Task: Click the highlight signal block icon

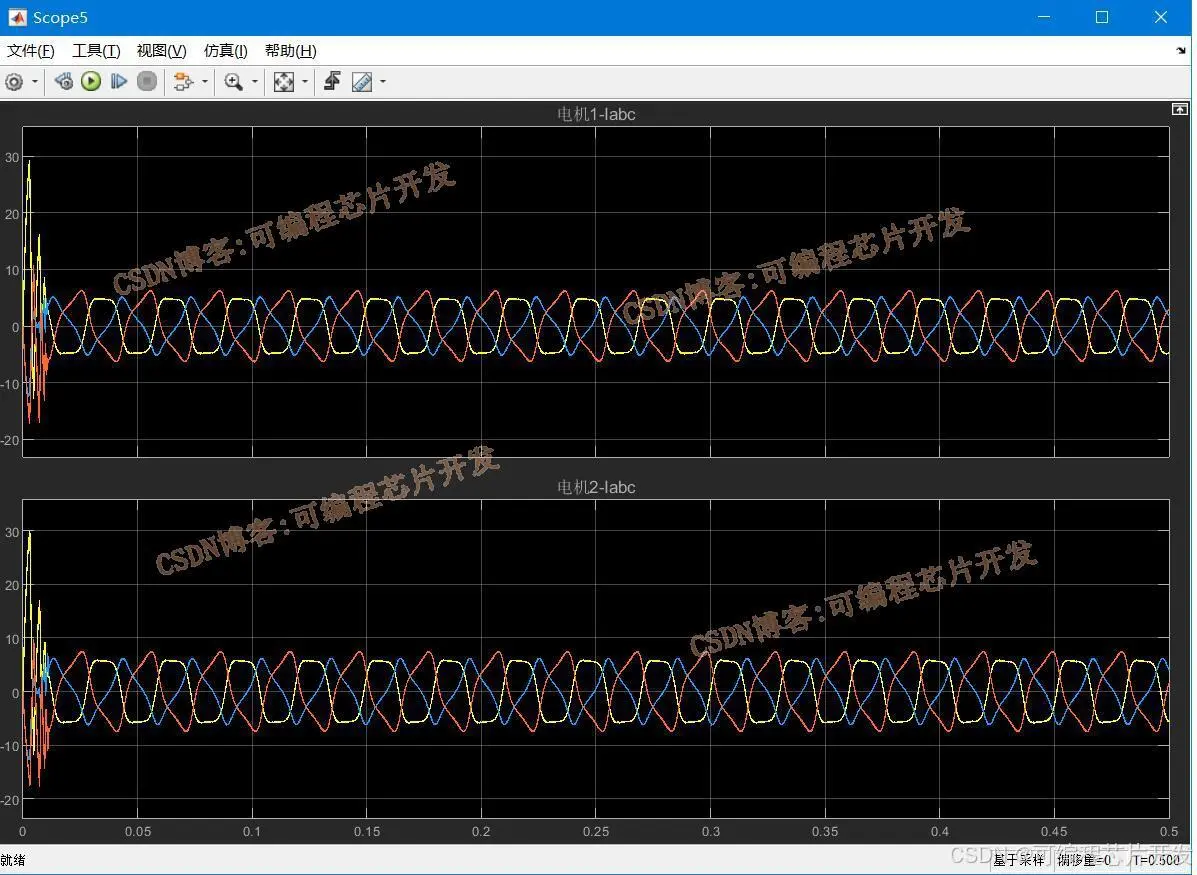Action: (182, 82)
